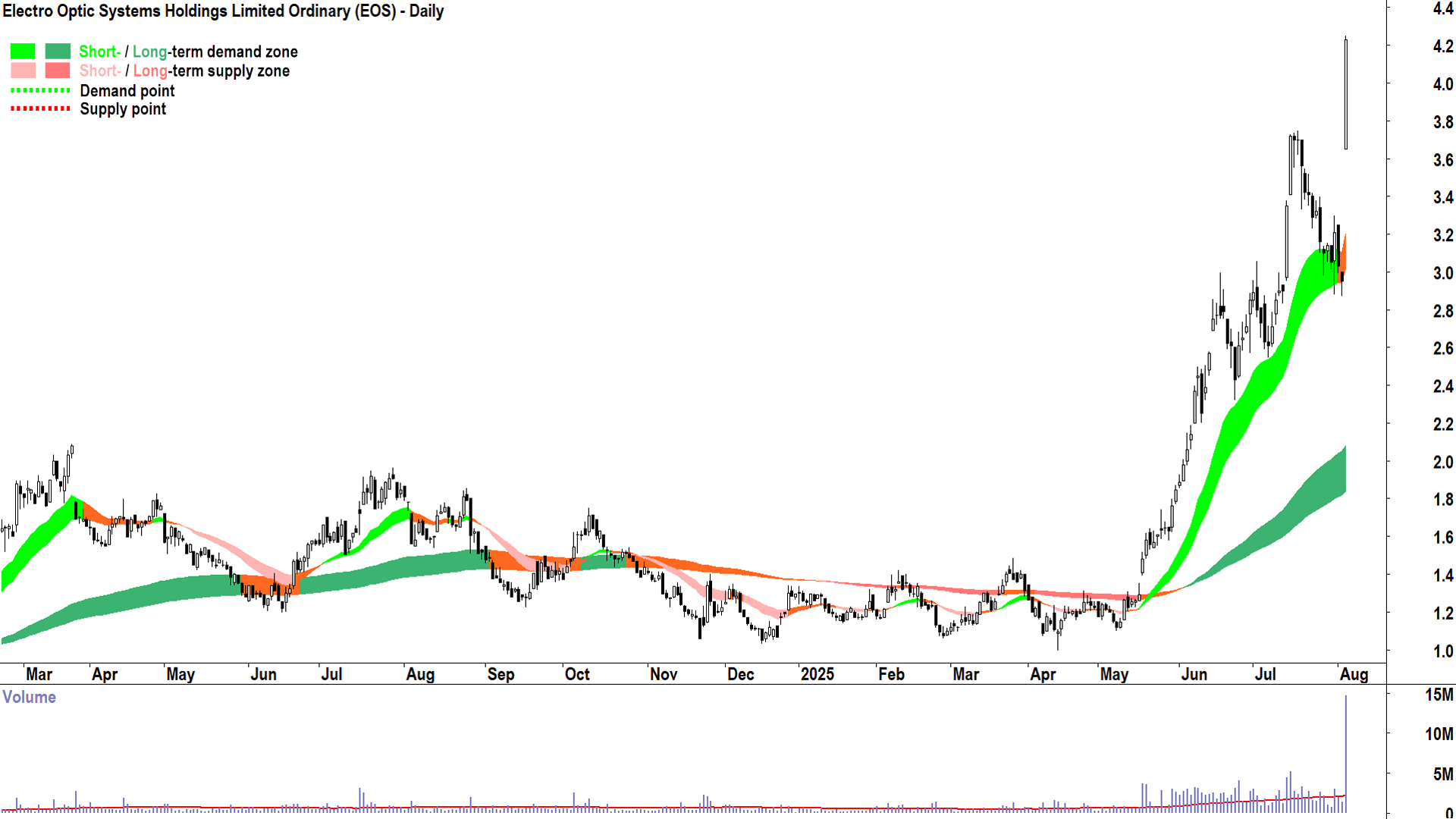
Task: Click the bright green short-term demand swatch
Action: click(x=23, y=52)
